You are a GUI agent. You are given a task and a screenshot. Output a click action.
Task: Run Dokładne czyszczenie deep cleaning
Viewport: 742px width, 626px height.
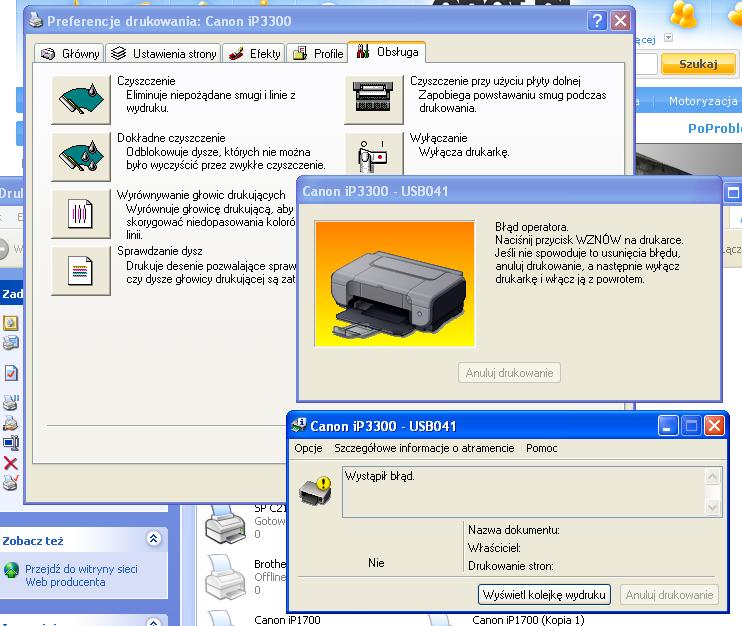coord(80,157)
